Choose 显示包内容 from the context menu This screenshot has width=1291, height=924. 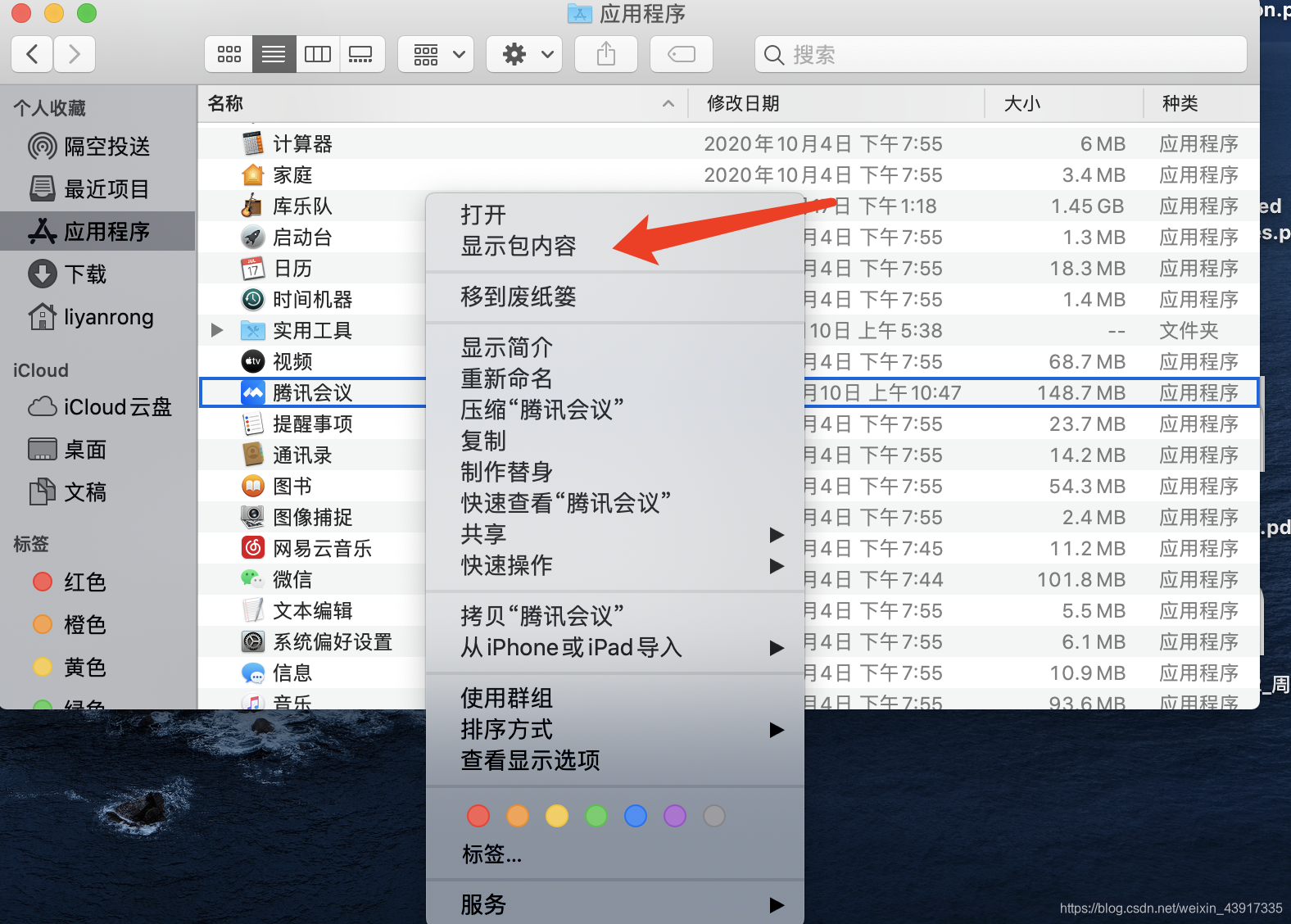point(614,246)
